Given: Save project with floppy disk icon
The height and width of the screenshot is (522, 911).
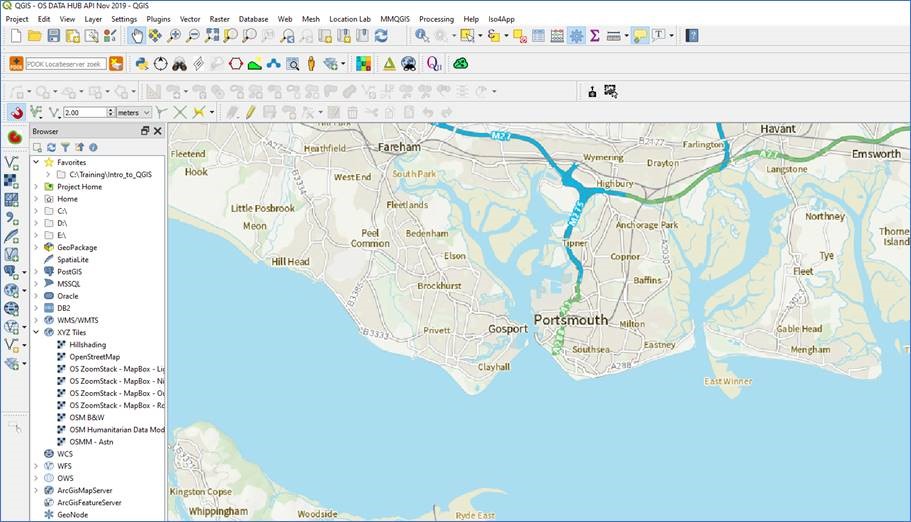Looking at the screenshot, I should 53,36.
